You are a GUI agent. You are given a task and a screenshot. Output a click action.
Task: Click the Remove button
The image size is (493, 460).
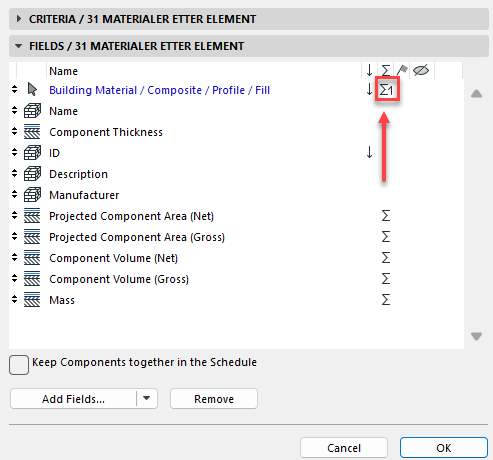coord(214,399)
